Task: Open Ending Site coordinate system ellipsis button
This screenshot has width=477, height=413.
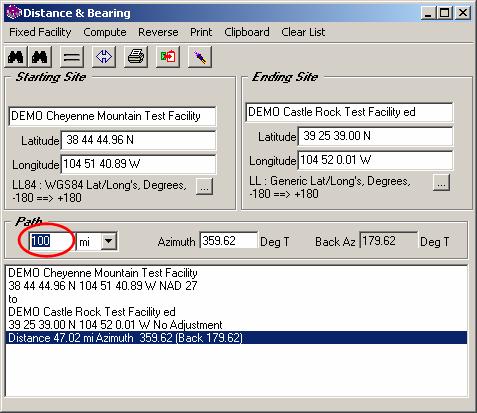Action: click(x=441, y=183)
